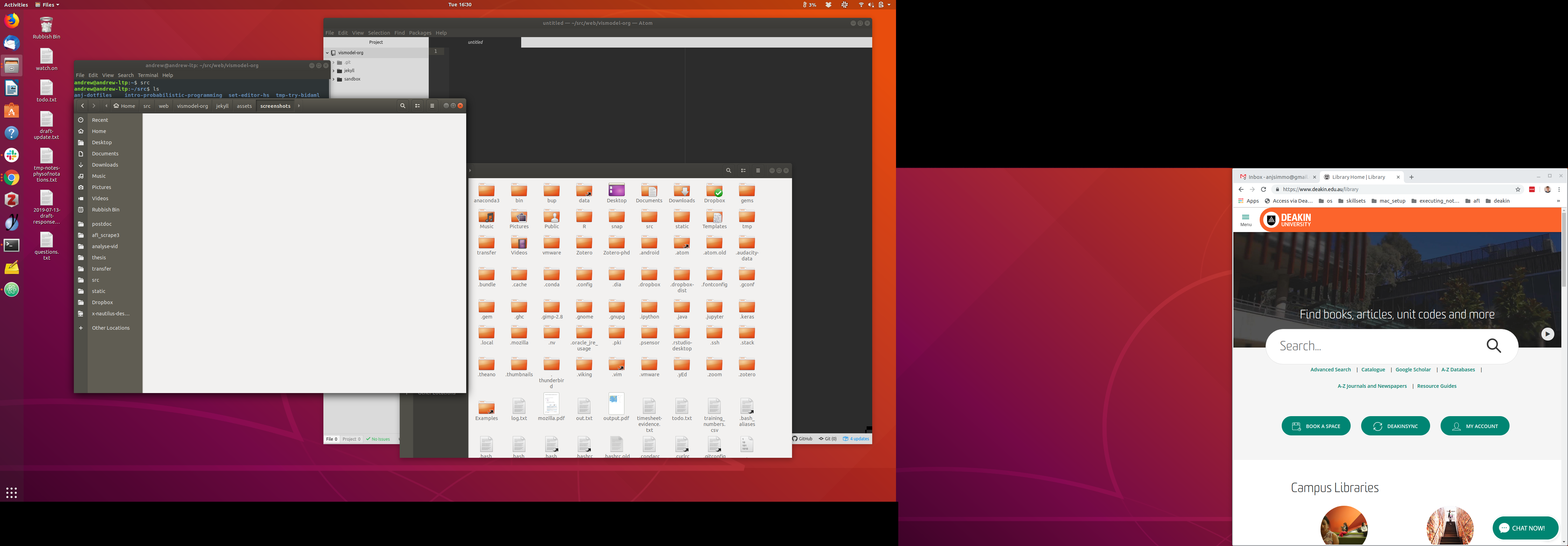Screen dimensions: 1568x546
Task: Open Chrome three-dot menu
Action: pos(1559,189)
